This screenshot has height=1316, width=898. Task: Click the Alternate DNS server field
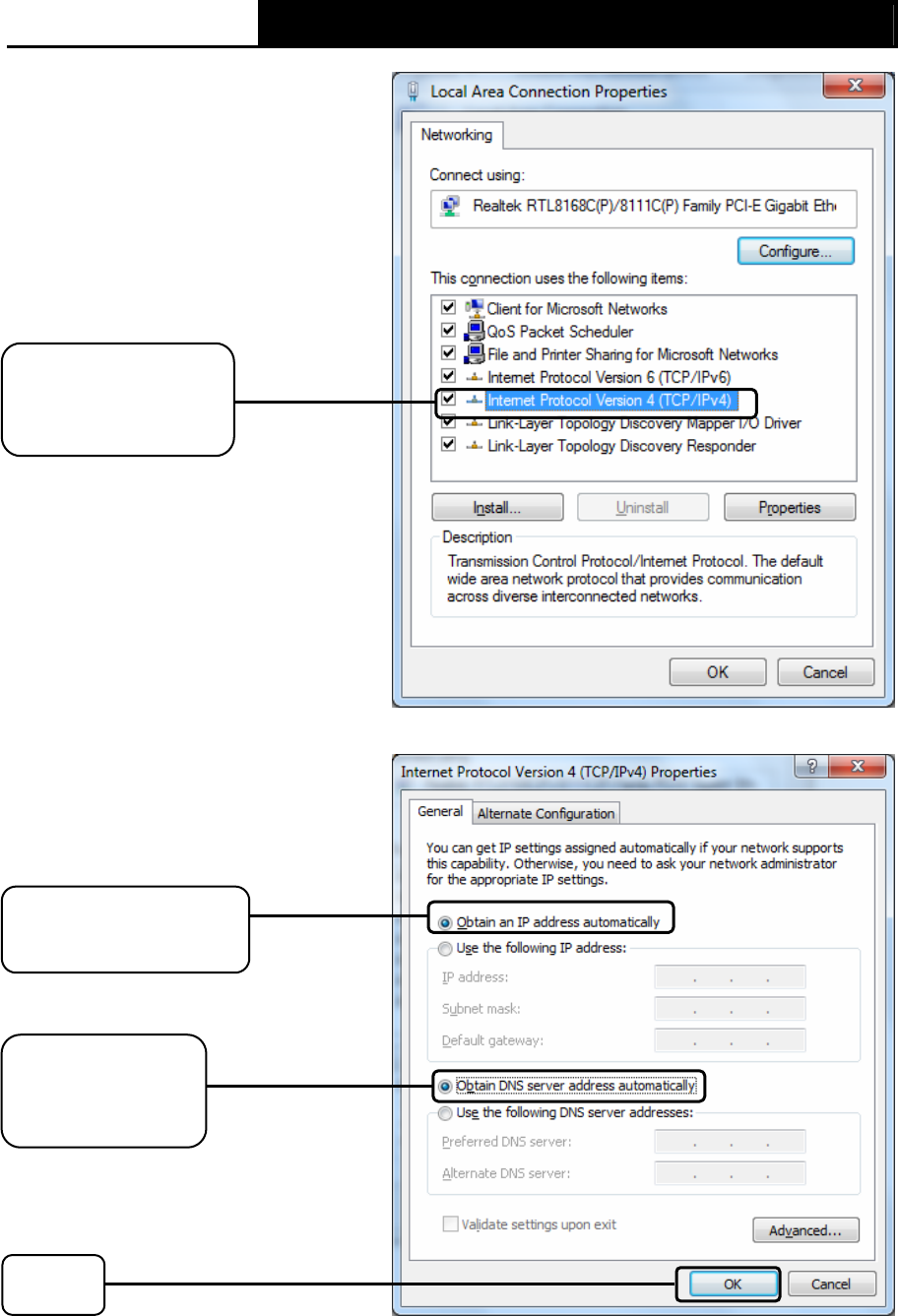pyautogui.click(x=730, y=1173)
